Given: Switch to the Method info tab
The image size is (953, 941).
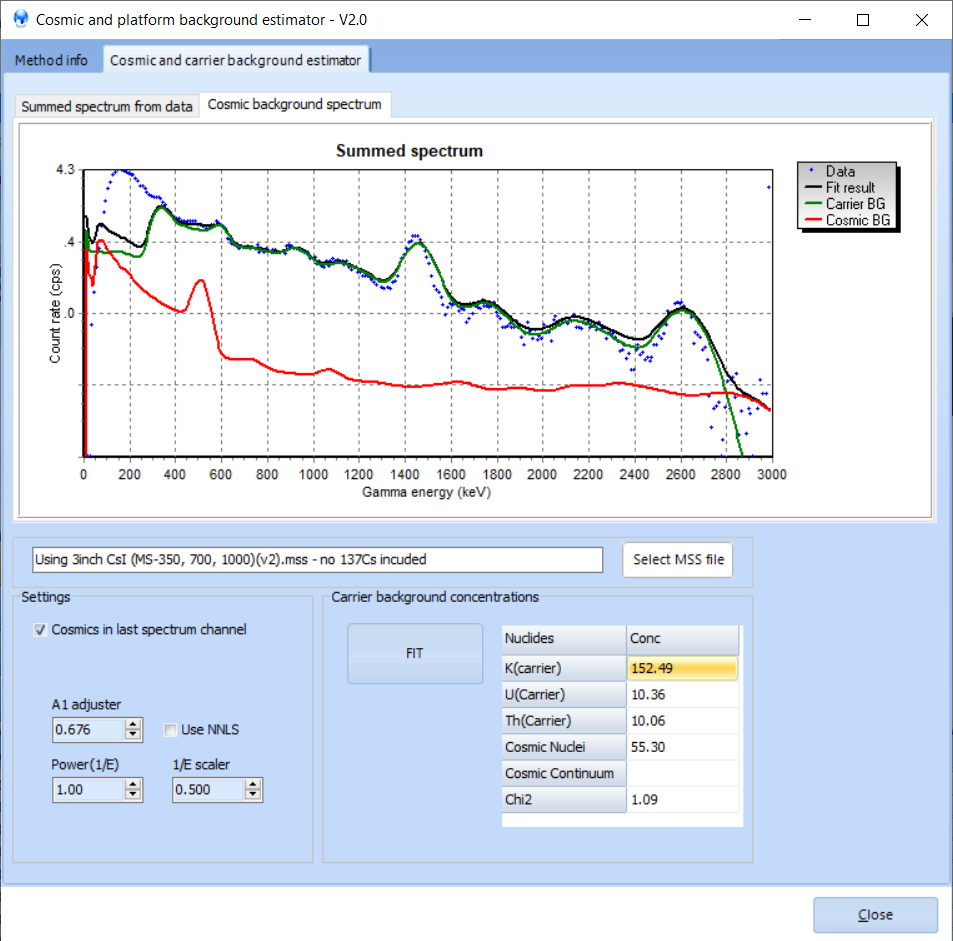Looking at the screenshot, I should point(51,61).
